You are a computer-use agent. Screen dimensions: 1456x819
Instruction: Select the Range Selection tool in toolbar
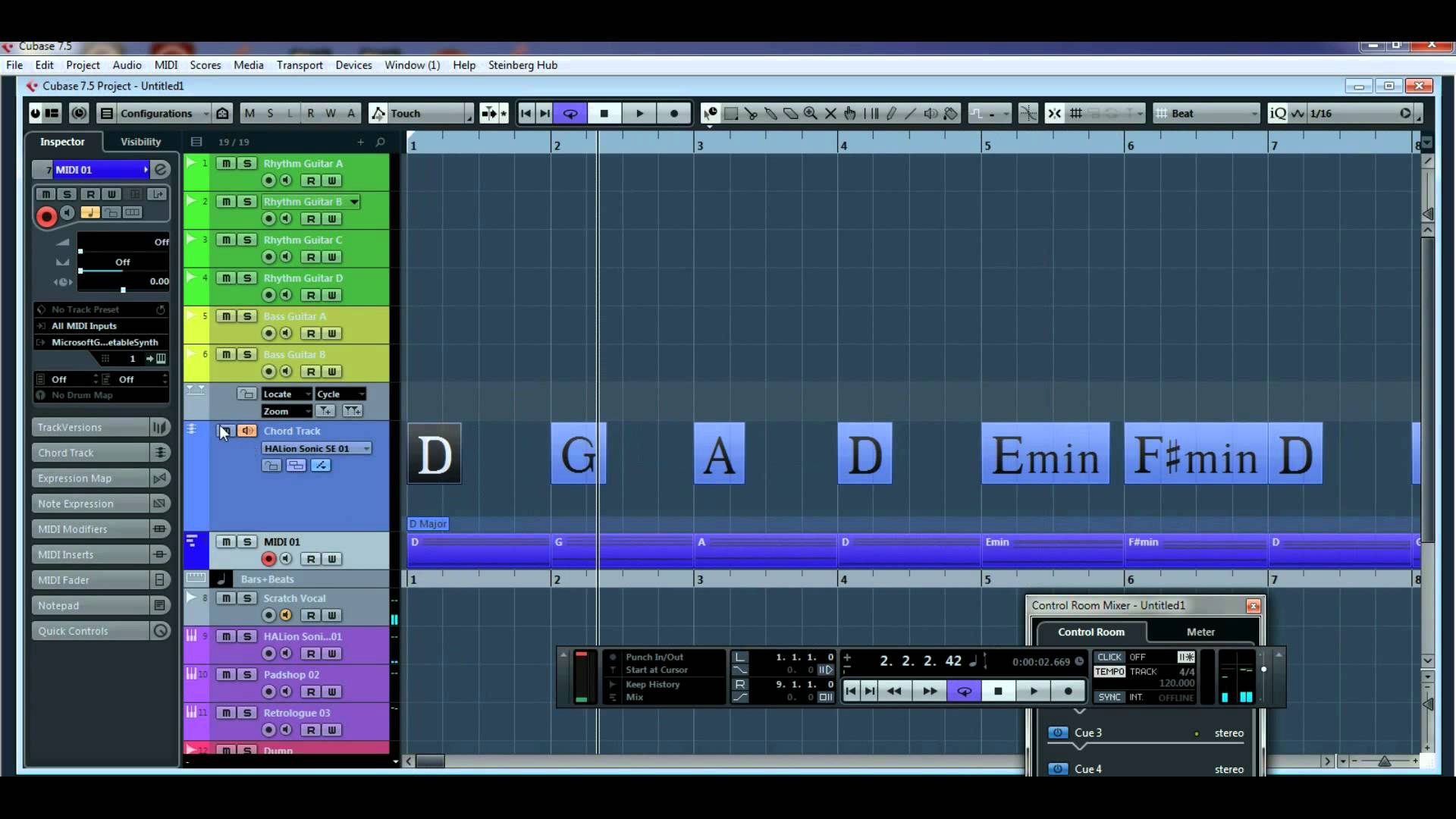point(731,114)
